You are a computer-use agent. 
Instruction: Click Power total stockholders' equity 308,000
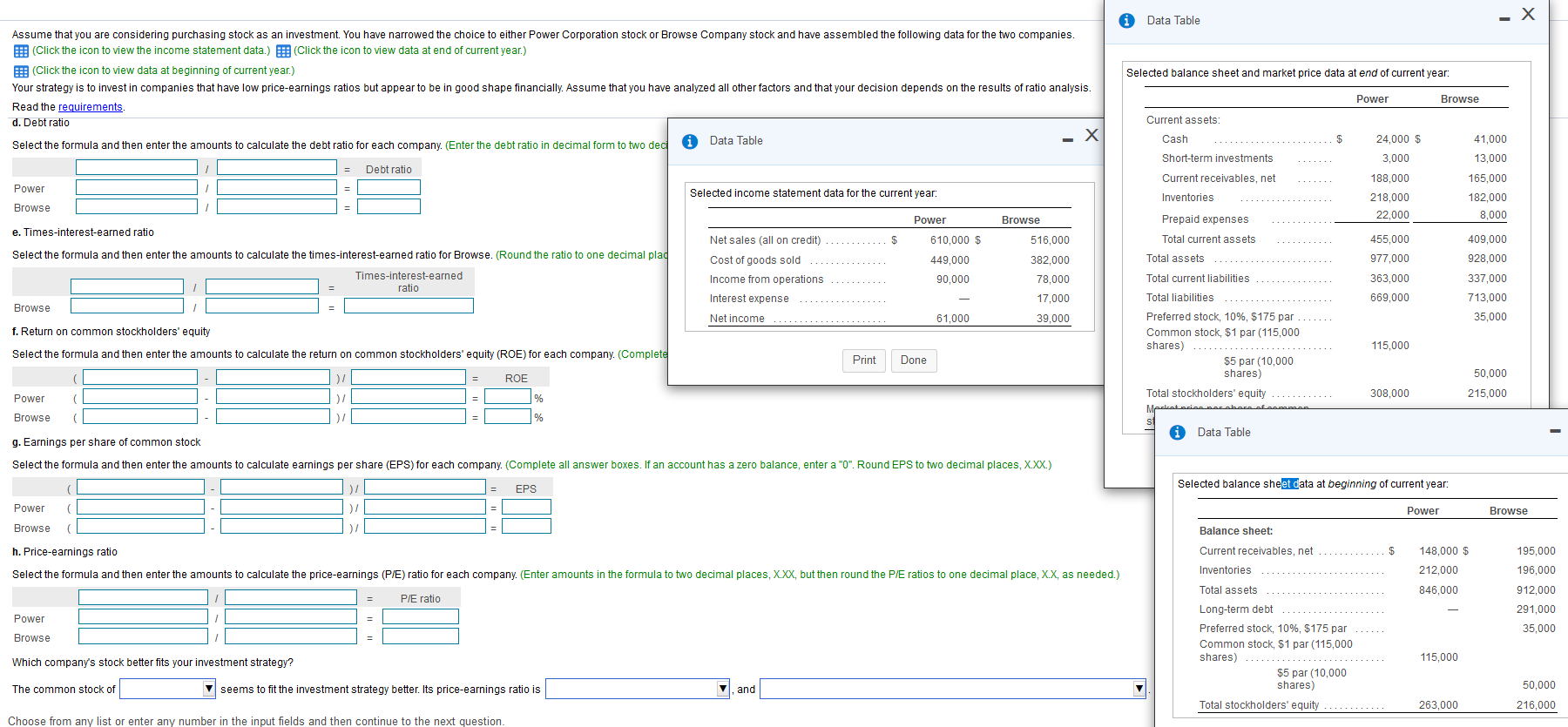pos(1389,394)
